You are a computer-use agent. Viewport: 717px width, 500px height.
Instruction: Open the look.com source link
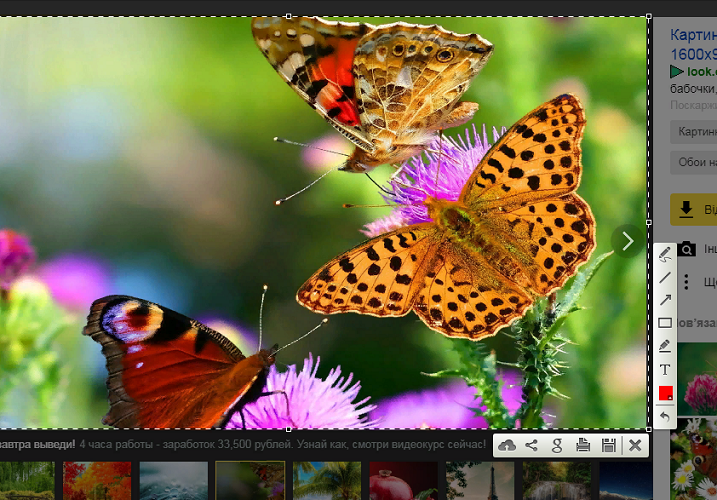click(700, 71)
